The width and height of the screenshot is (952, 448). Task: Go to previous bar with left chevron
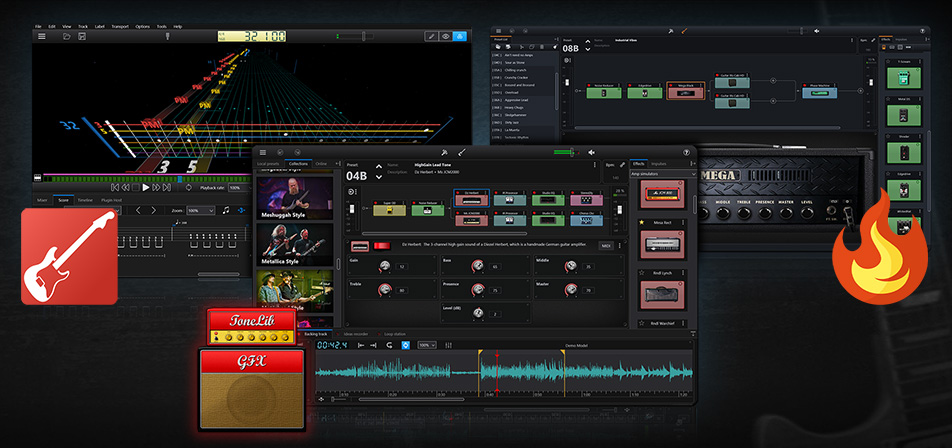coord(138,210)
